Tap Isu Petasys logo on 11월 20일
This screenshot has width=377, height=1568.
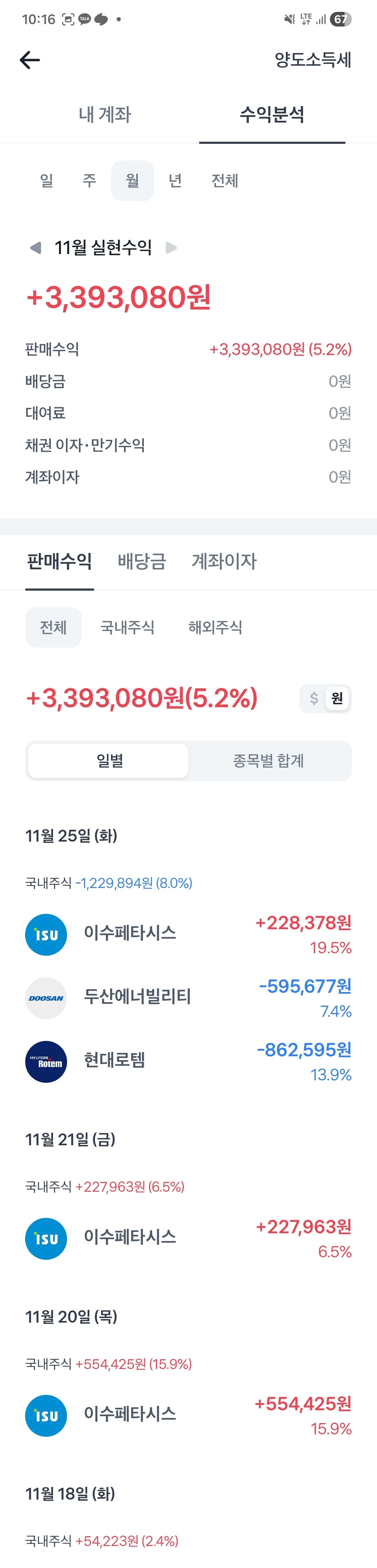(x=46, y=1416)
